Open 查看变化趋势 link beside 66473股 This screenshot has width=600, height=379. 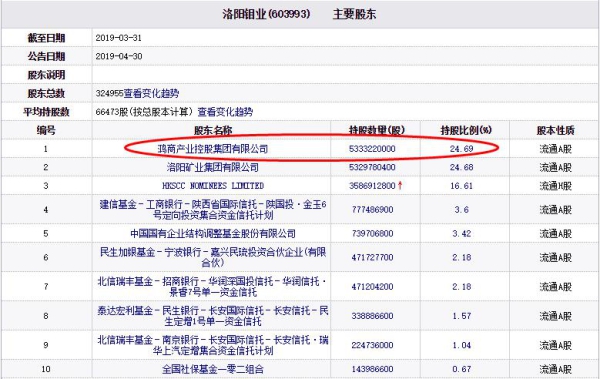tap(225, 112)
